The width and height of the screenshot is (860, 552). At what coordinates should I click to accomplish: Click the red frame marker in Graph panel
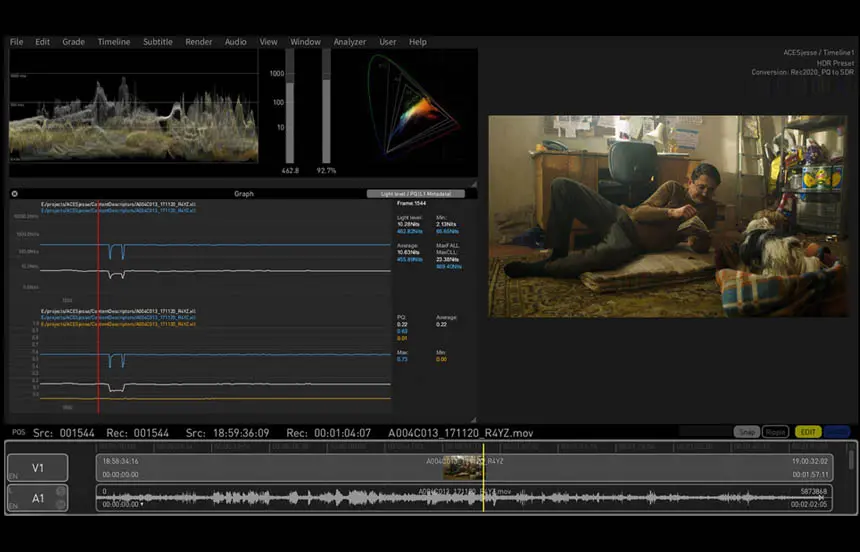(x=99, y=305)
